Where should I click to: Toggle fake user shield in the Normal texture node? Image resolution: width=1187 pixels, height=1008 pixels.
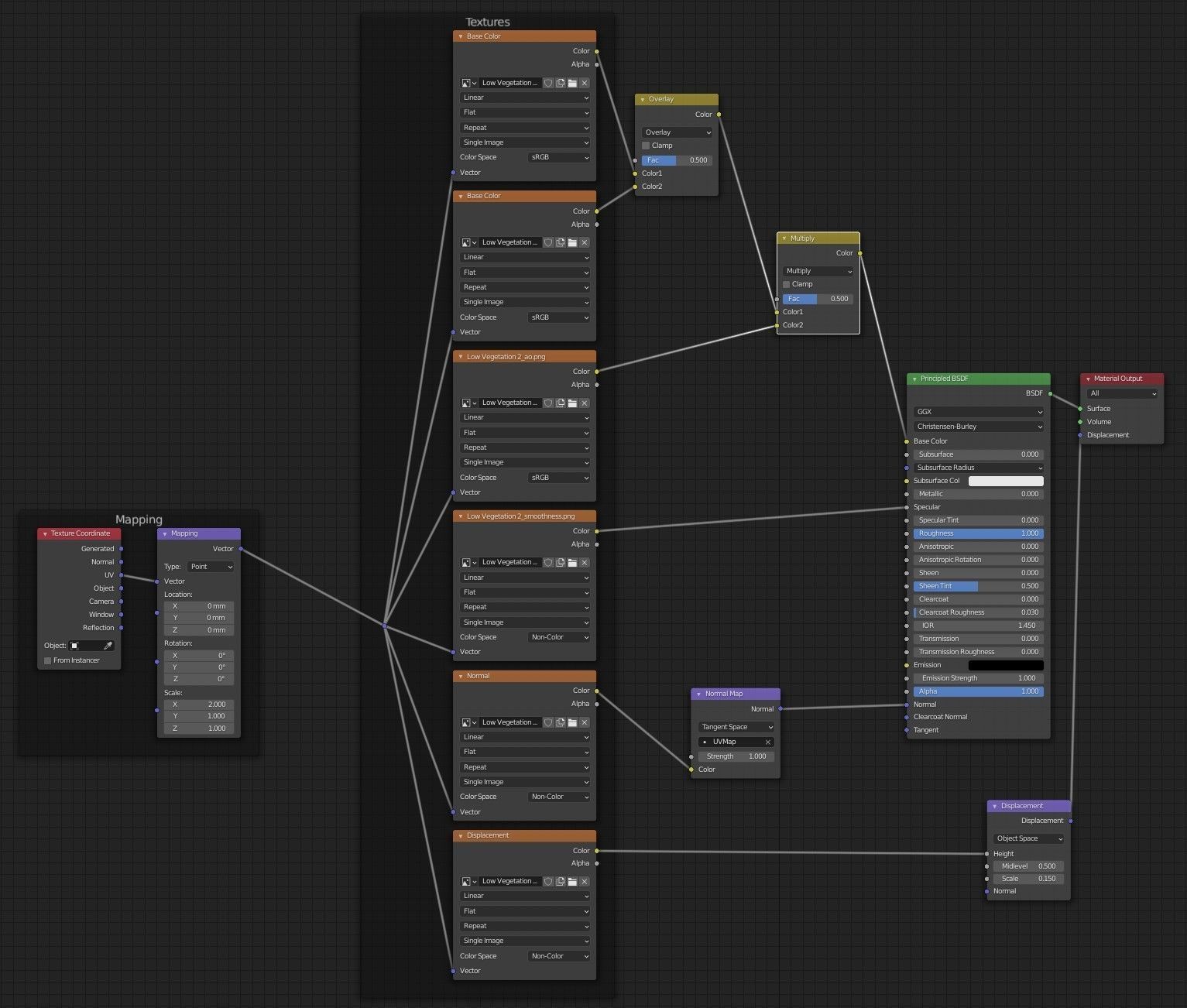pyautogui.click(x=548, y=722)
